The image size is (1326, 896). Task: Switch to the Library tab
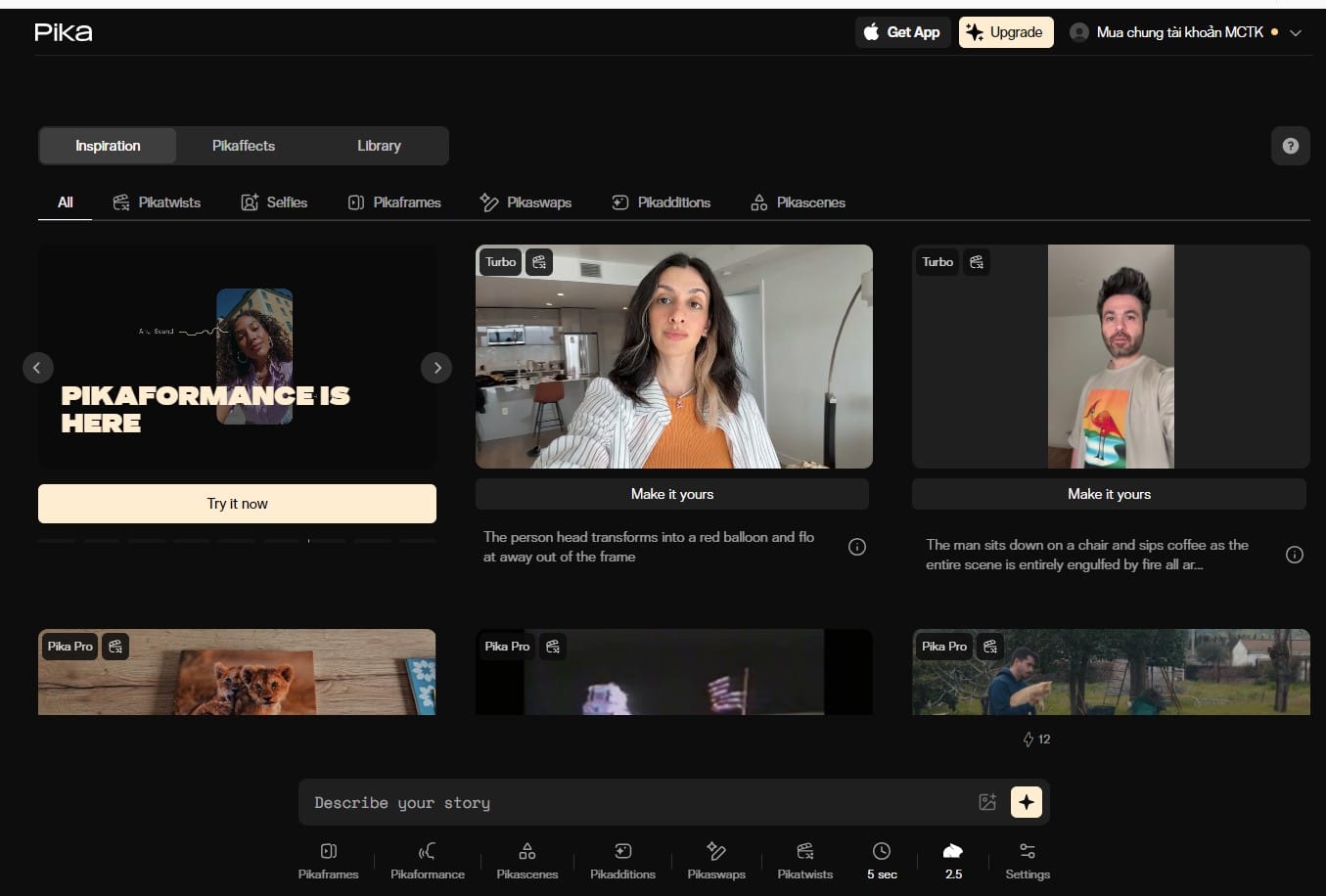pos(379,146)
